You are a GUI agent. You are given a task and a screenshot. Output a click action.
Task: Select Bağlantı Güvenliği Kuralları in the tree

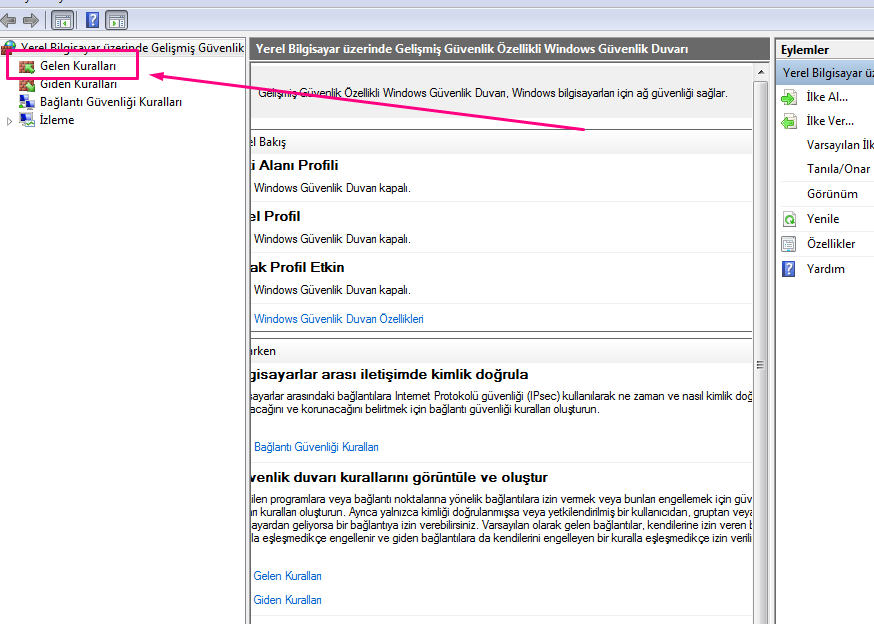[x=110, y=102]
